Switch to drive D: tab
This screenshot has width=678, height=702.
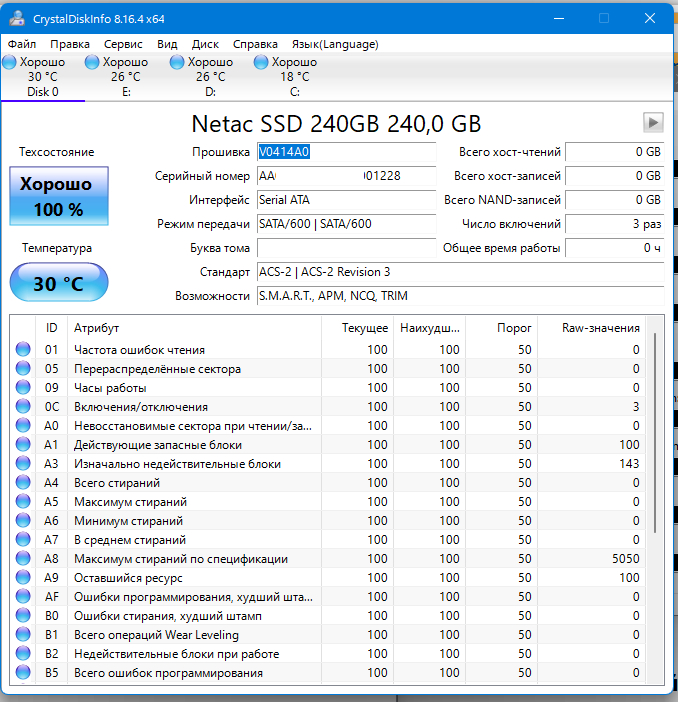210,77
